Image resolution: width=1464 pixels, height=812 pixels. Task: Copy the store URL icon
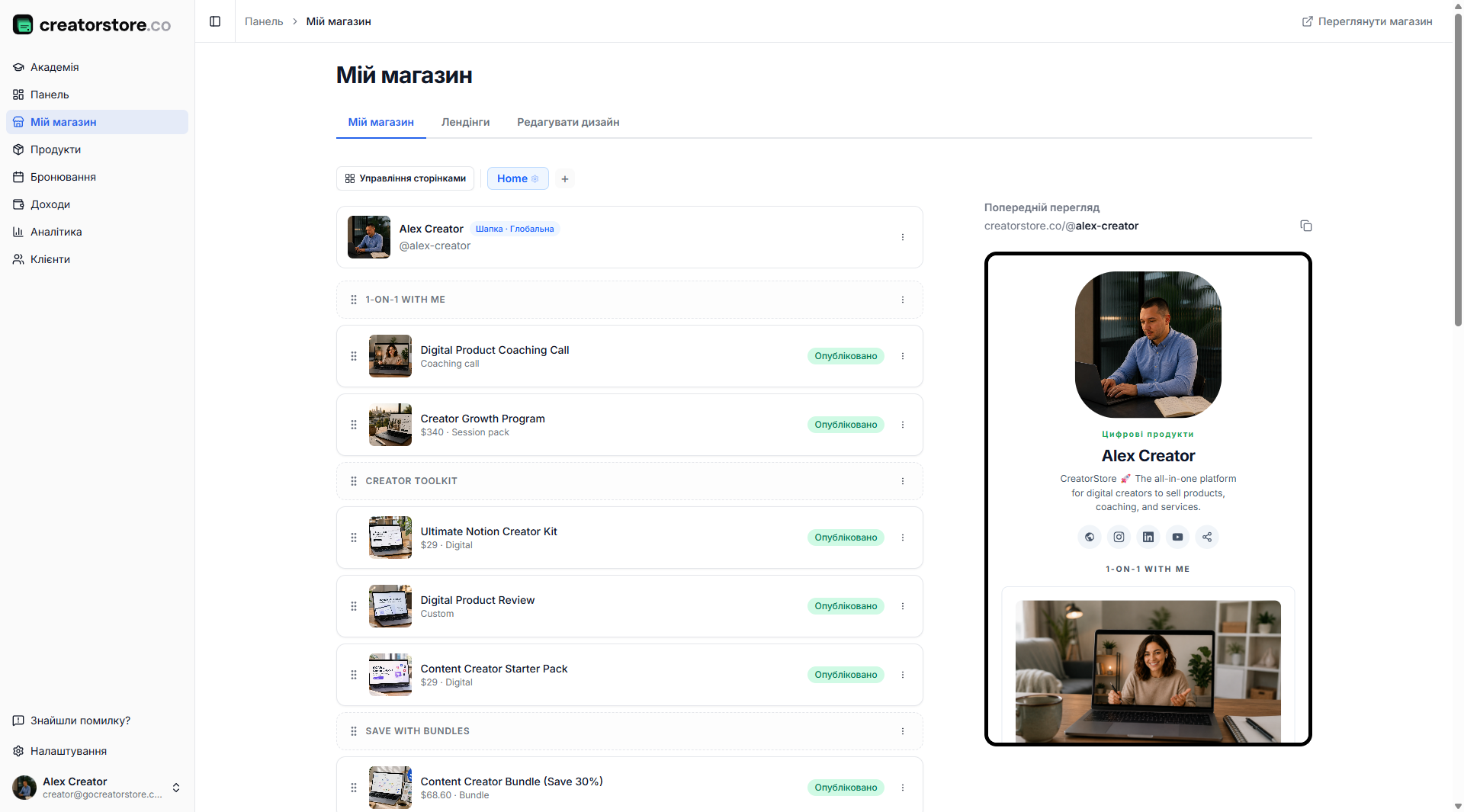pyautogui.click(x=1305, y=226)
